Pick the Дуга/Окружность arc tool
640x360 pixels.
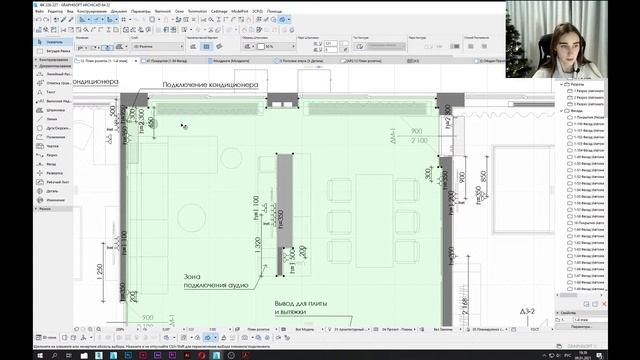[x=53, y=128]
